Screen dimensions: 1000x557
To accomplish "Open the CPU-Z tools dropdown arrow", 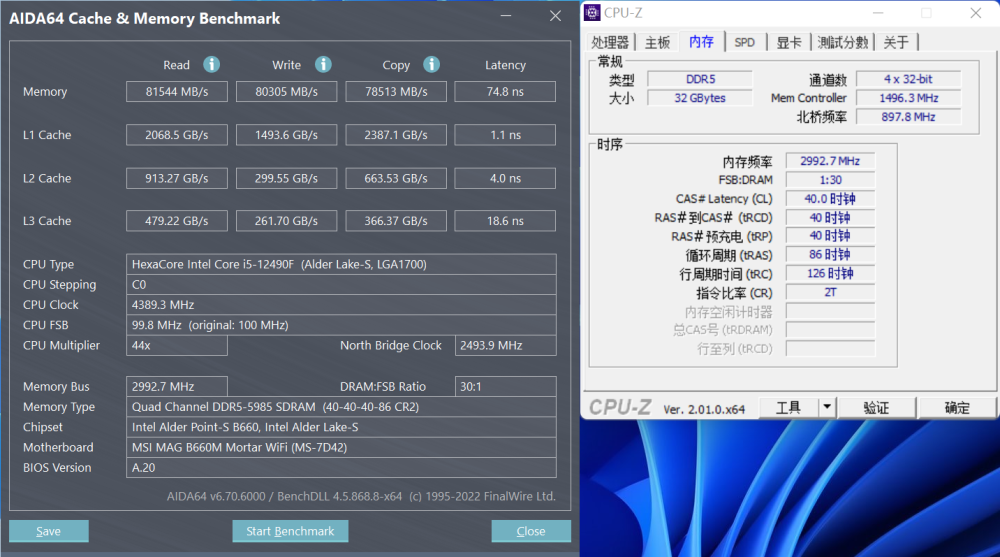I will point(827,407).
